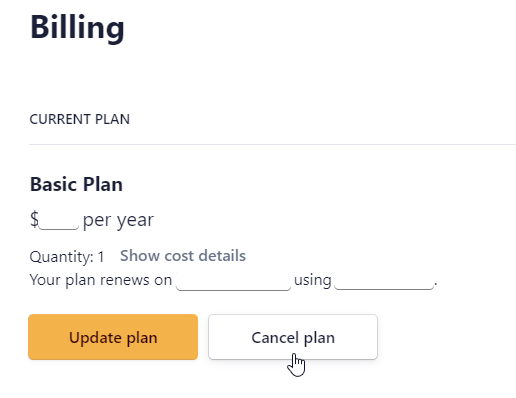This screenshot has height=398, width=516.
Task: Click the blank payment method field after "using"
Action: tap(384, 280)
